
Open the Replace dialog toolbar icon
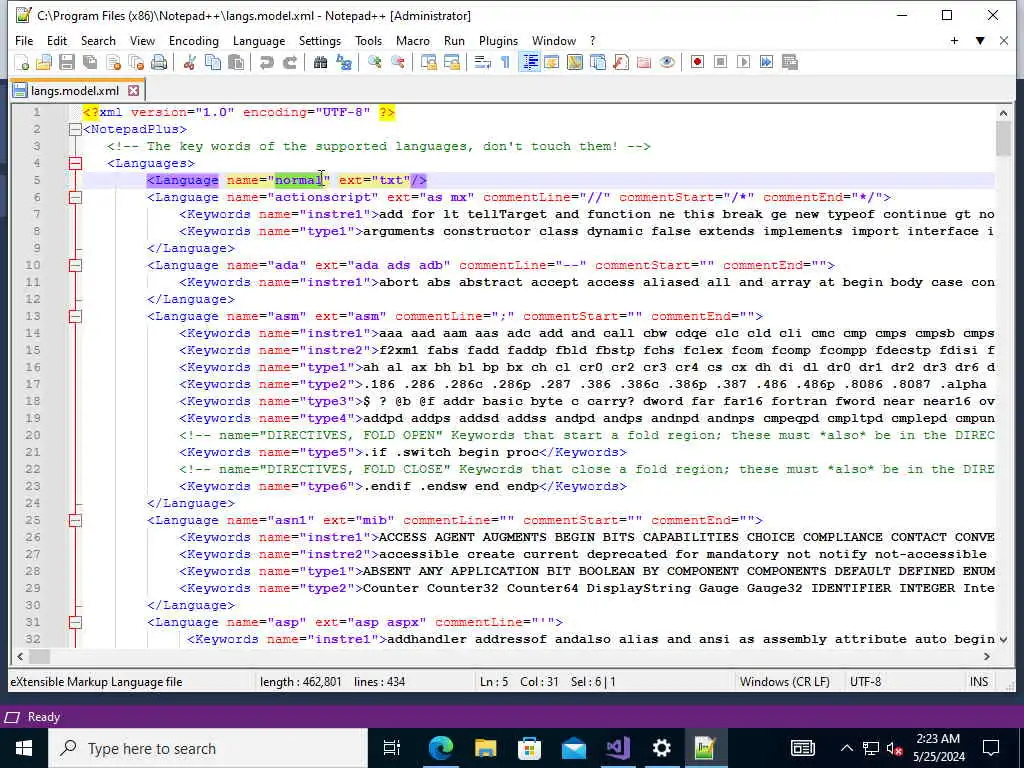point(344,62)
